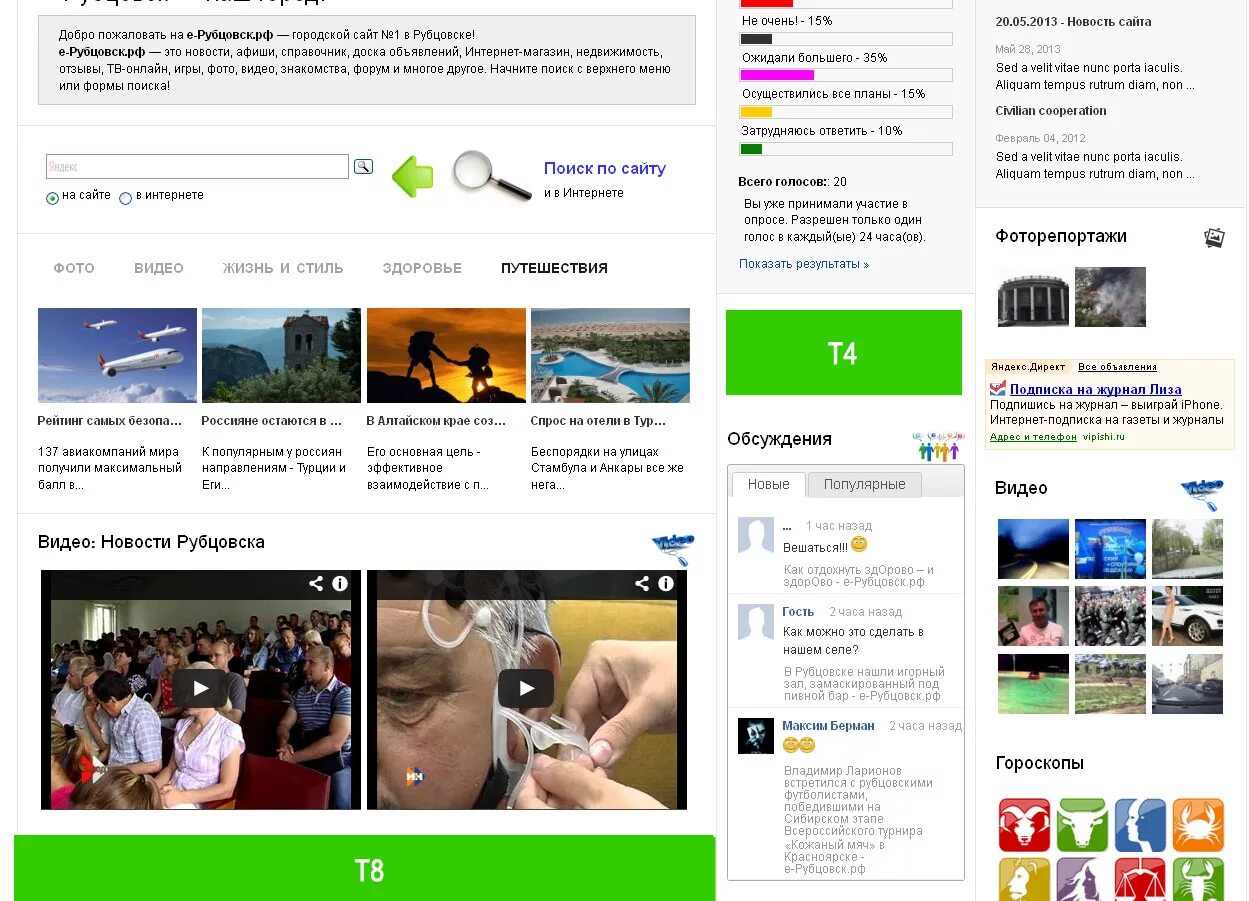1249x901 pixels.
Task: Click the share icon on the first news video
Action: click(318, 583)
